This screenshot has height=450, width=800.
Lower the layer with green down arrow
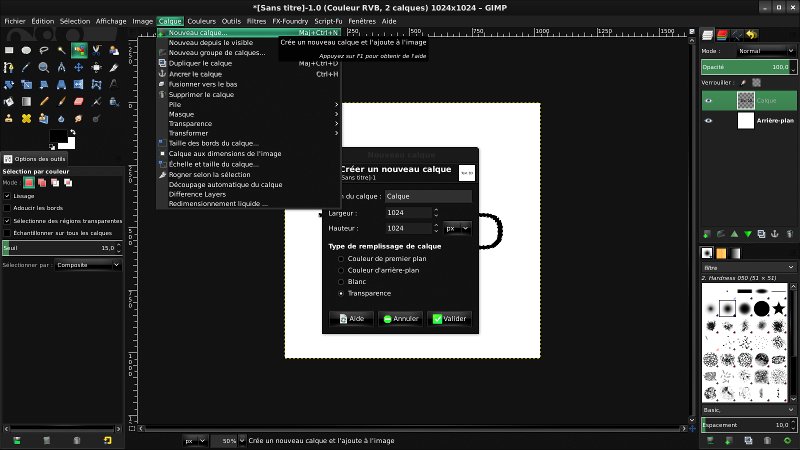pos(748,234)
